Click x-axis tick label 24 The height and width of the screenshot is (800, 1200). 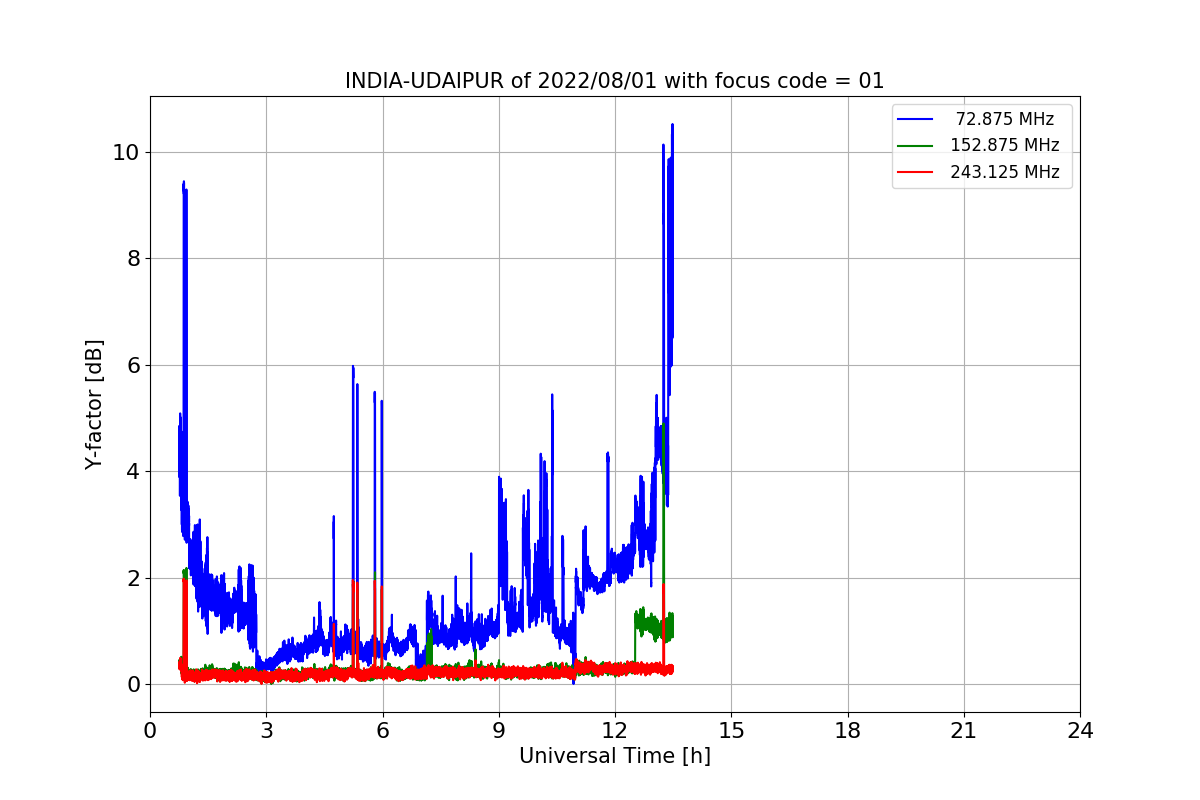1080,731
